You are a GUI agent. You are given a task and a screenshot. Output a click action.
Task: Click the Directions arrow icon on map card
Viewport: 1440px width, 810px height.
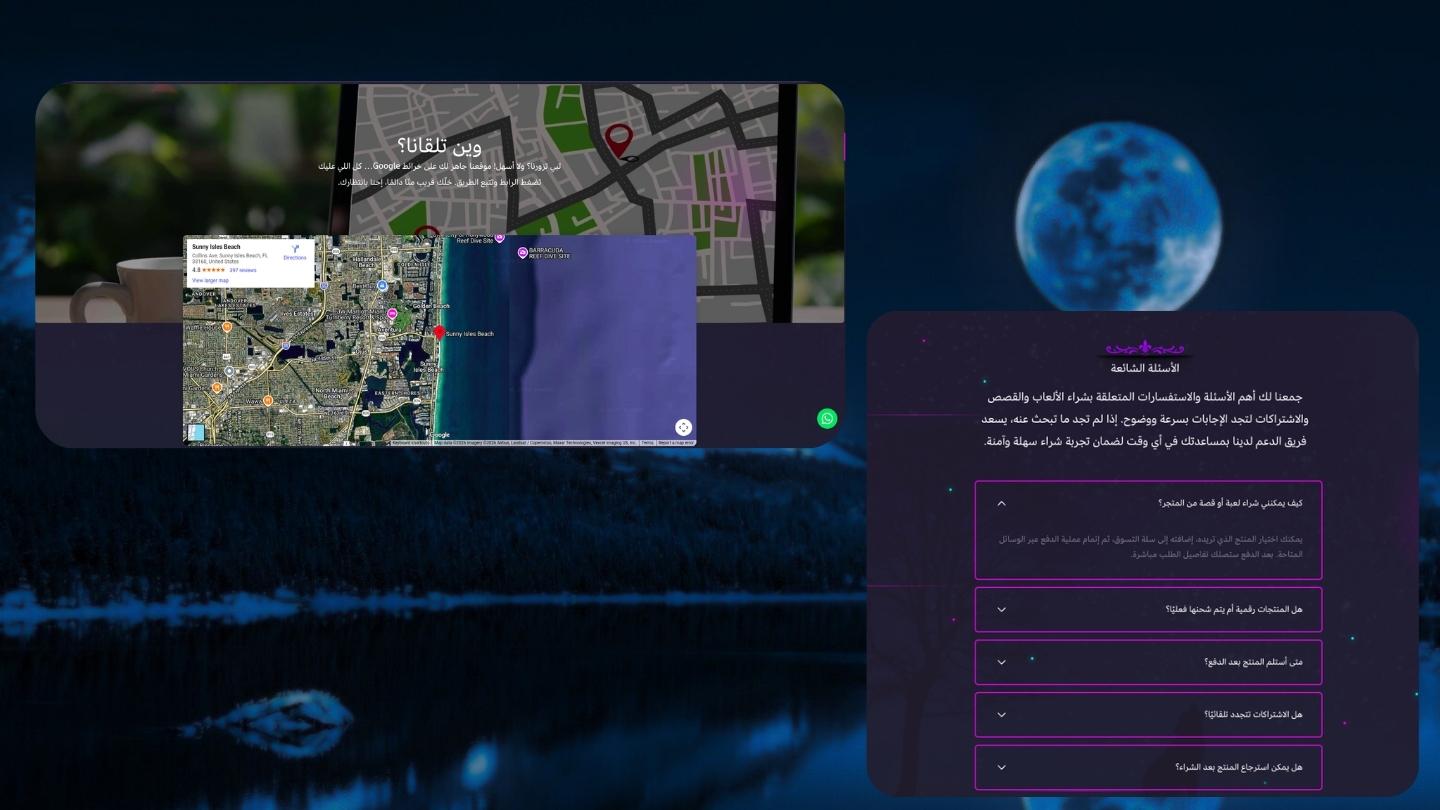point(295,249)
